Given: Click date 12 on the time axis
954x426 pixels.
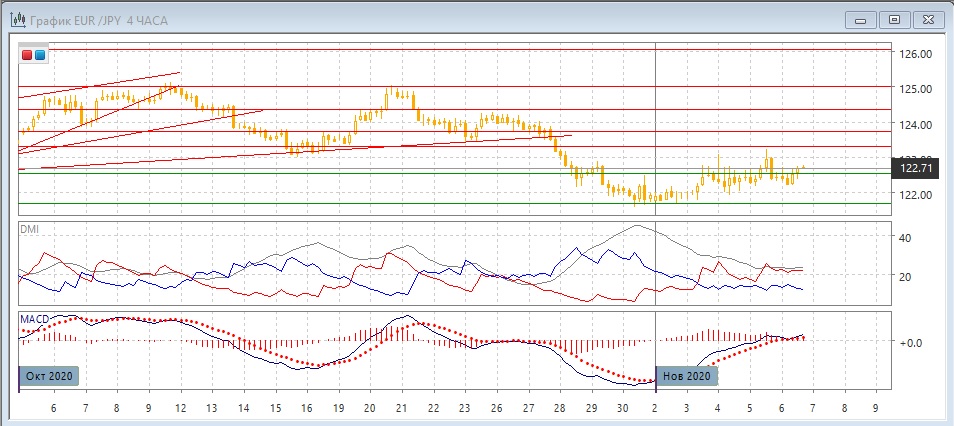Looking at the screenshot, I should 180,409.
